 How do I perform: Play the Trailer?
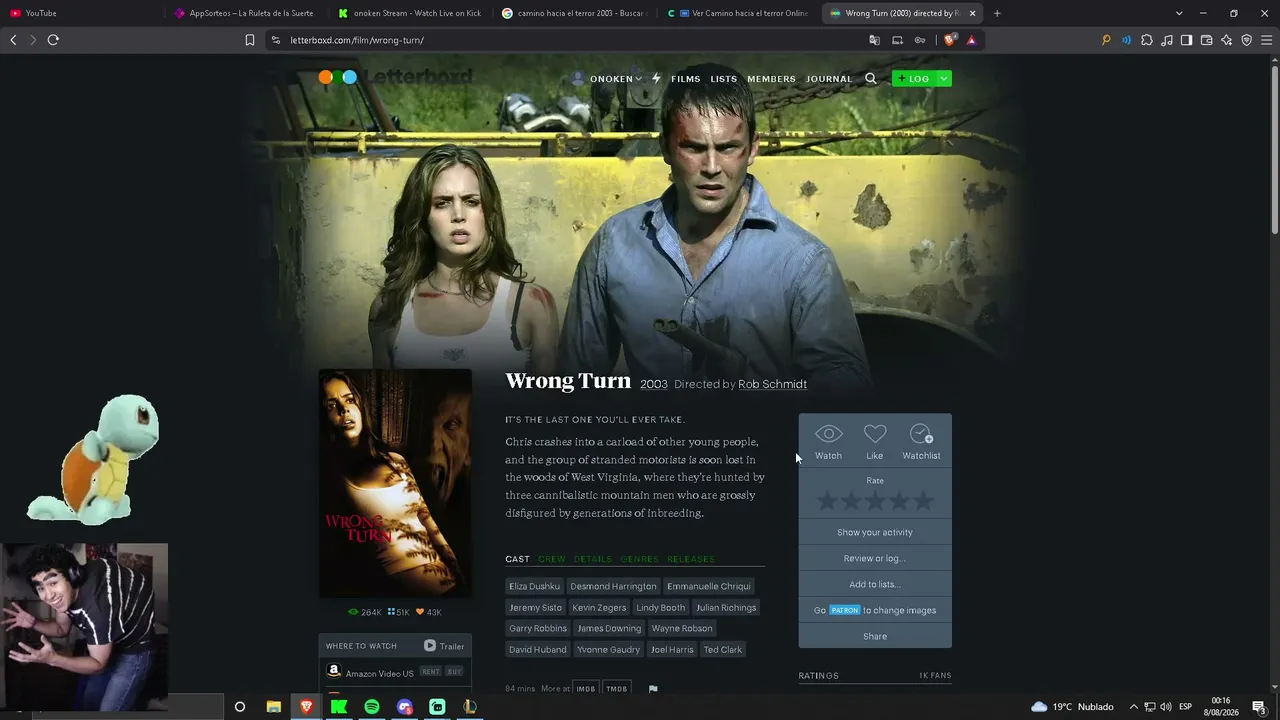[x=444, y=646]
